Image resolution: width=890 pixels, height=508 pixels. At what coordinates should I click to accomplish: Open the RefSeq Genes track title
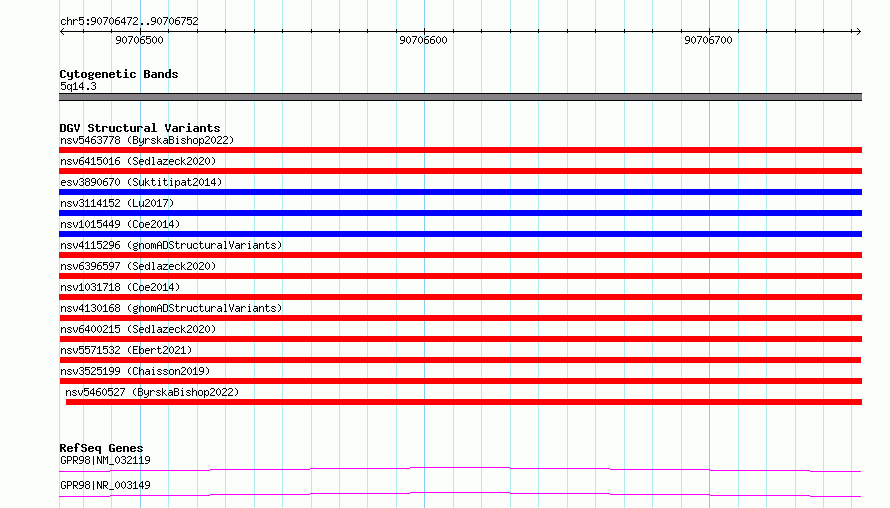101,448
